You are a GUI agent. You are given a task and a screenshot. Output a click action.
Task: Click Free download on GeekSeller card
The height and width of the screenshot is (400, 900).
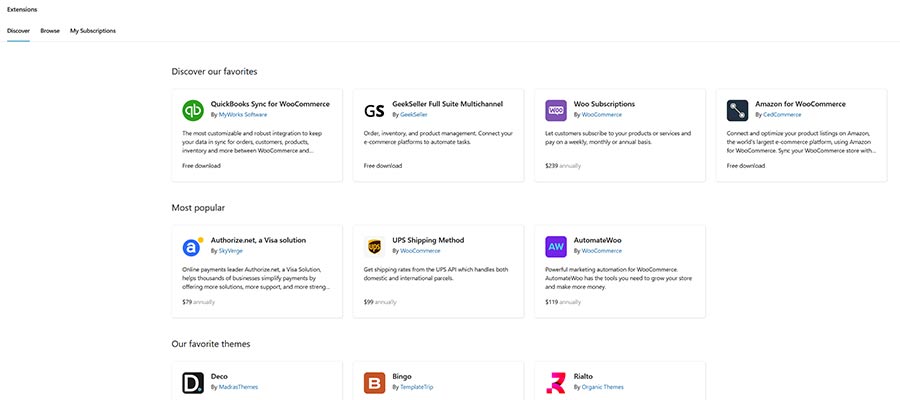[x=383, y=166]
